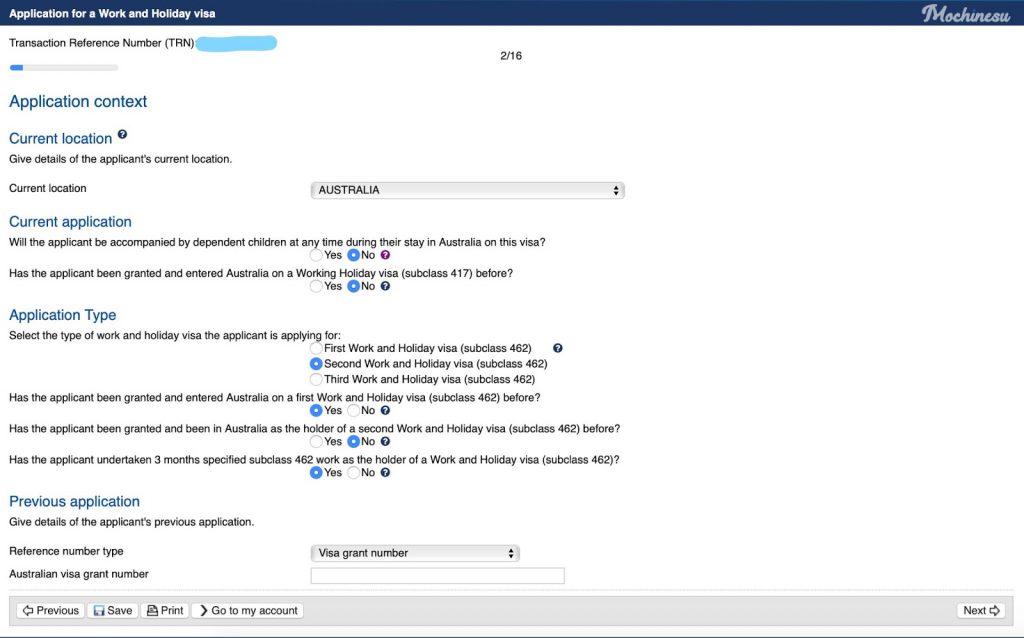Screen dimensions: 1024x638
Task: Select First Work and Holiday visa option
Action: (x=317, y=348)
